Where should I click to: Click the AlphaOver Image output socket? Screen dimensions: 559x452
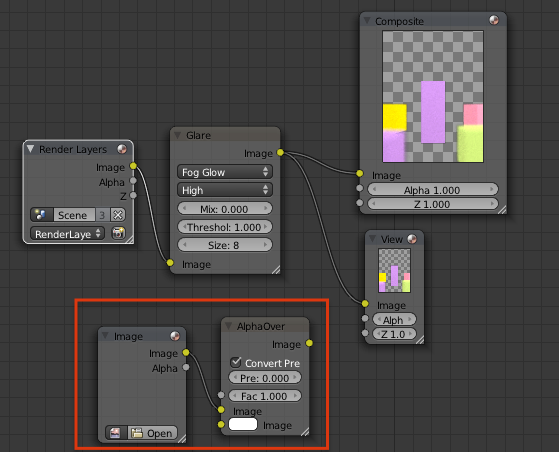(309, 343)
